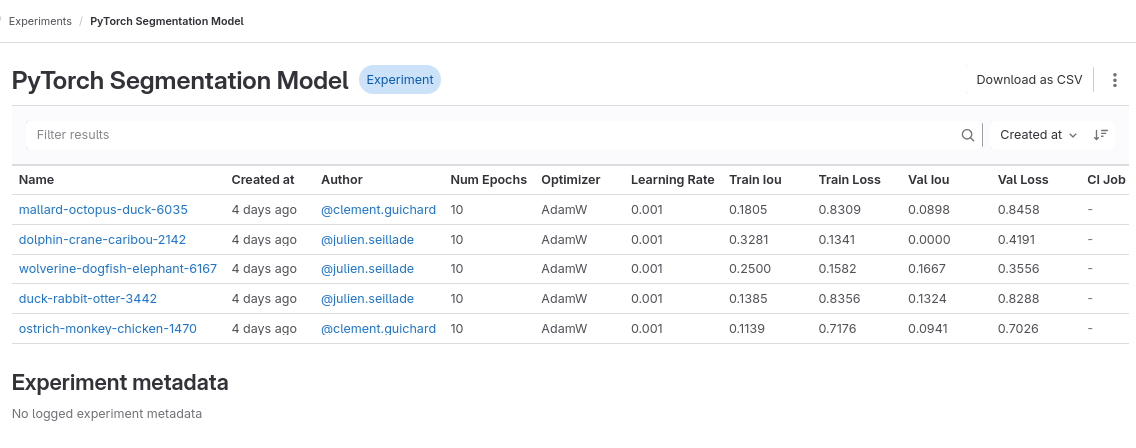Go to Experiments breadcrumb
Viewport: 1136px width, 448px height.
[x=40, y=21]
